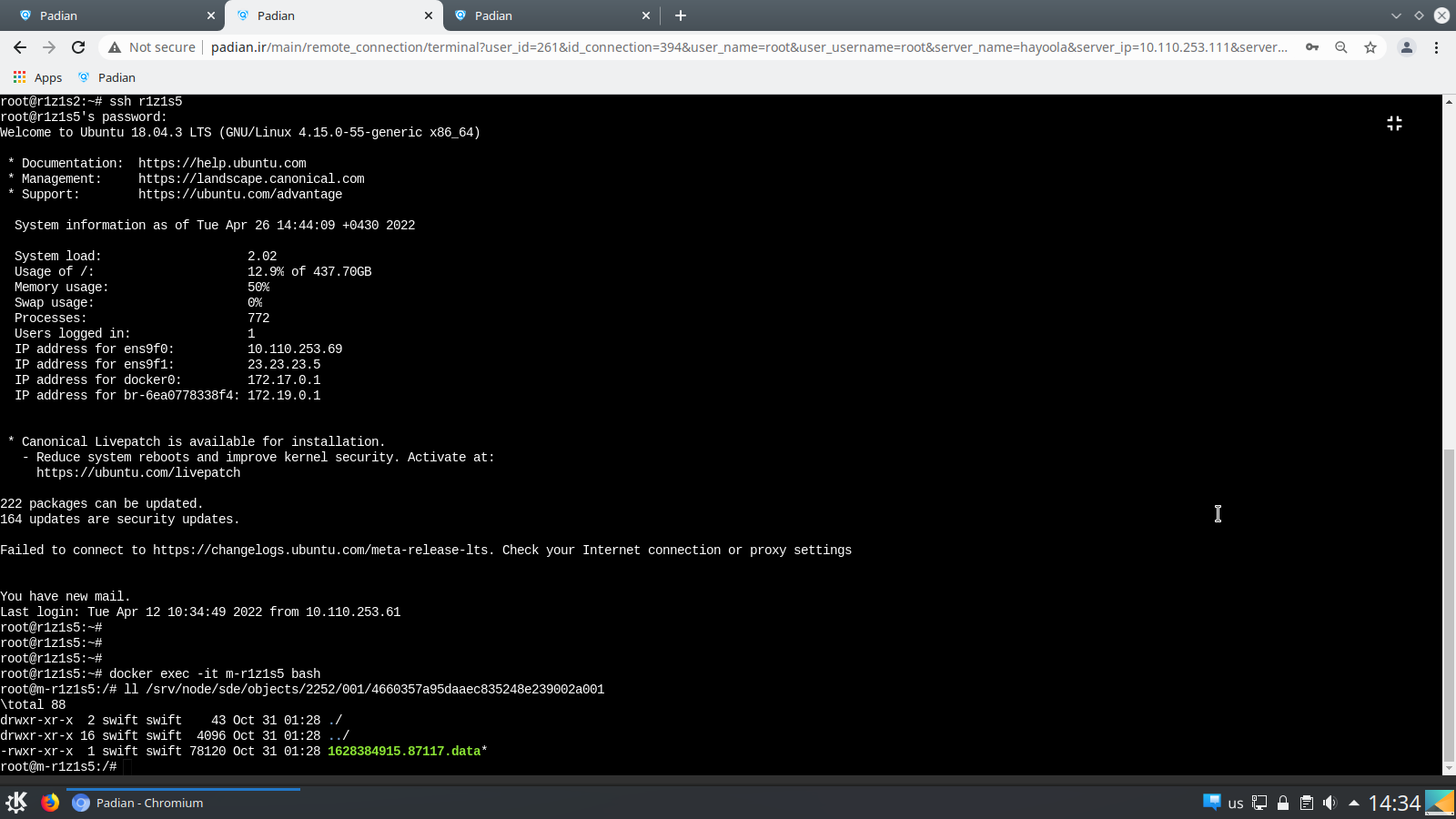Expand the tab search chevron
Viewport: 1456px width, 819px height.
click(x=1396, y=15)
